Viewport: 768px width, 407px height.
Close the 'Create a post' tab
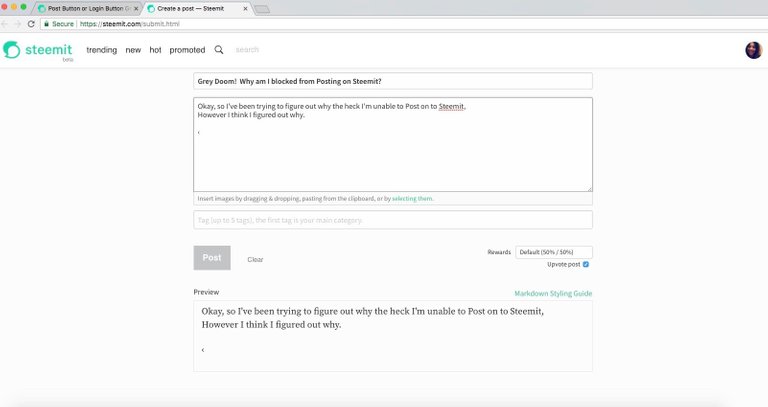245,9
